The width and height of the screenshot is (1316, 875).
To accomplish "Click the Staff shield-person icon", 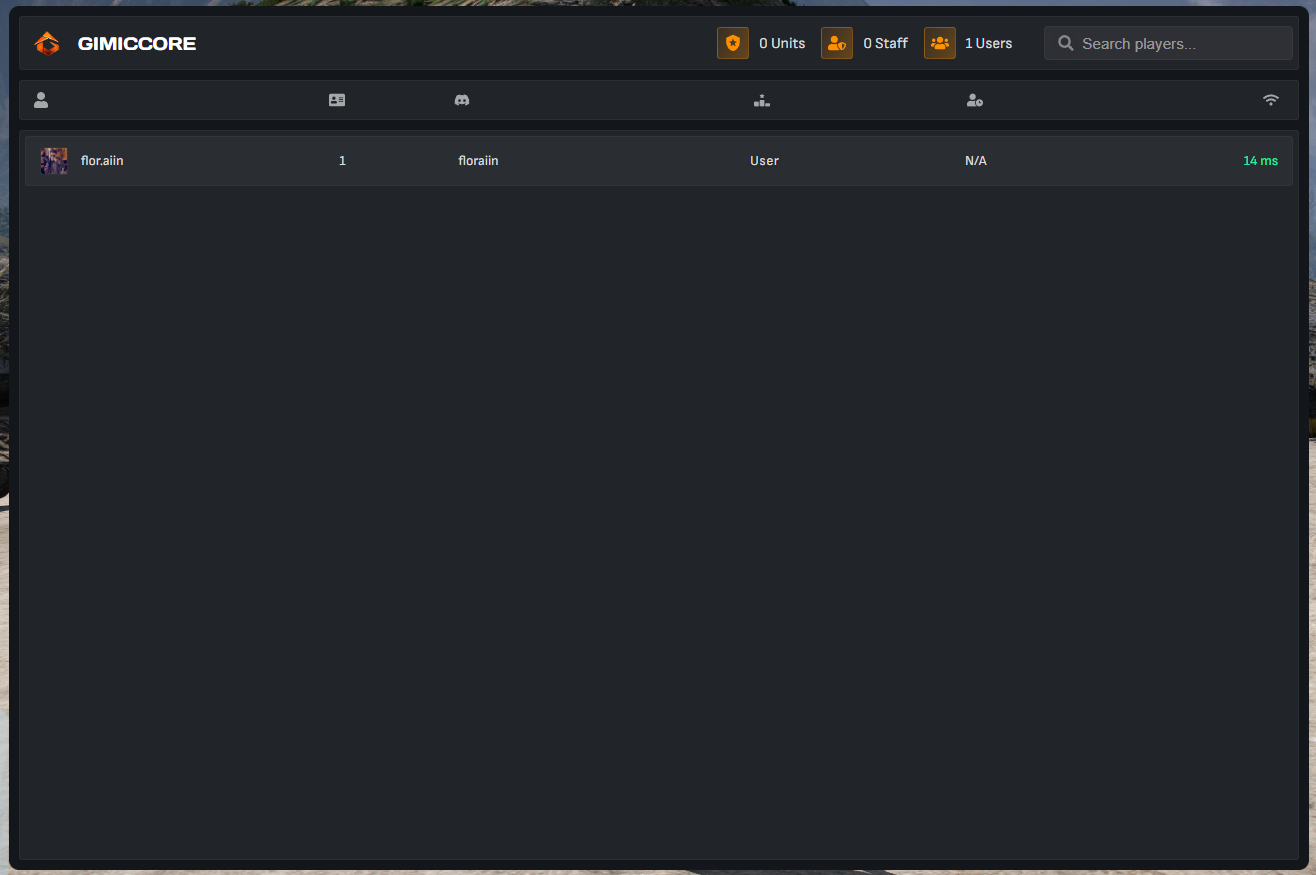I will [x=837, y=43].
